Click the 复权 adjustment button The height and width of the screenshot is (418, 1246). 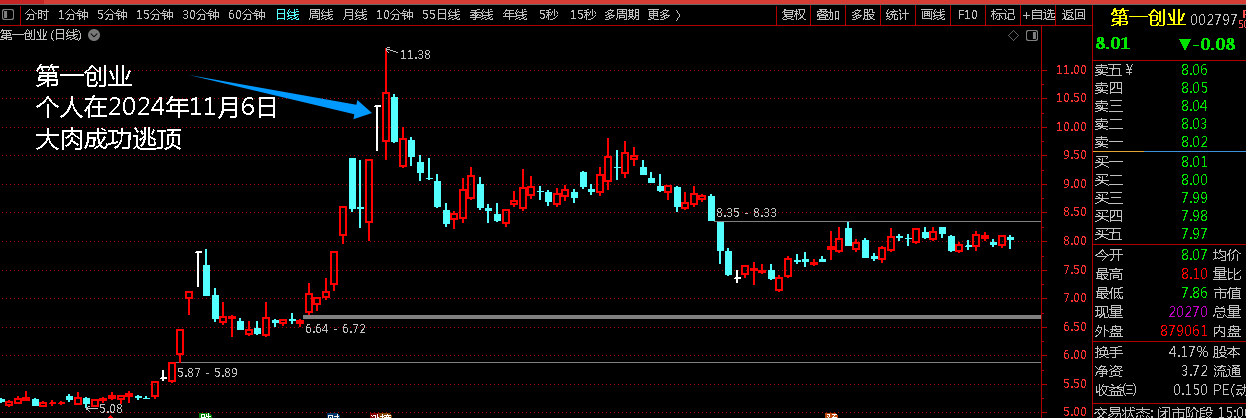tap(794, 15)
